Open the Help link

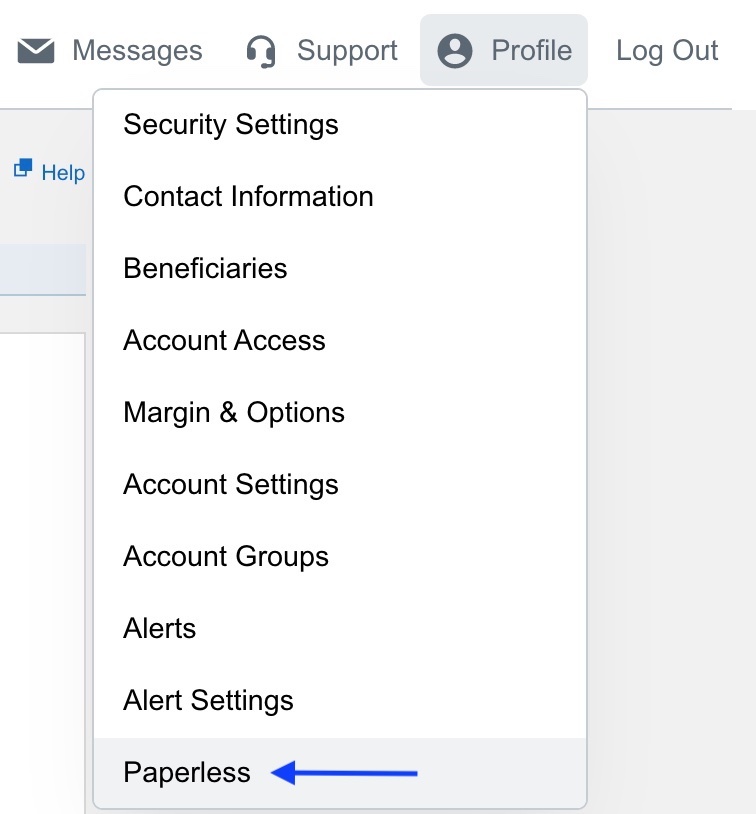tap(62, 173)
